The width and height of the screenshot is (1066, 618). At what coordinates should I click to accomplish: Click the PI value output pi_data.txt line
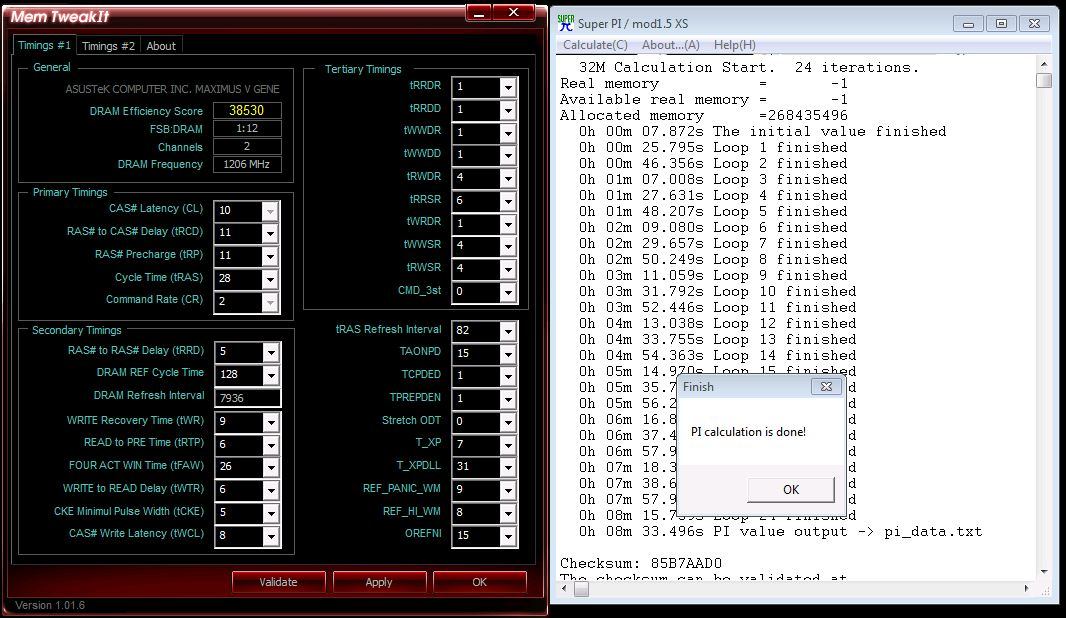[x=780, y=531]
